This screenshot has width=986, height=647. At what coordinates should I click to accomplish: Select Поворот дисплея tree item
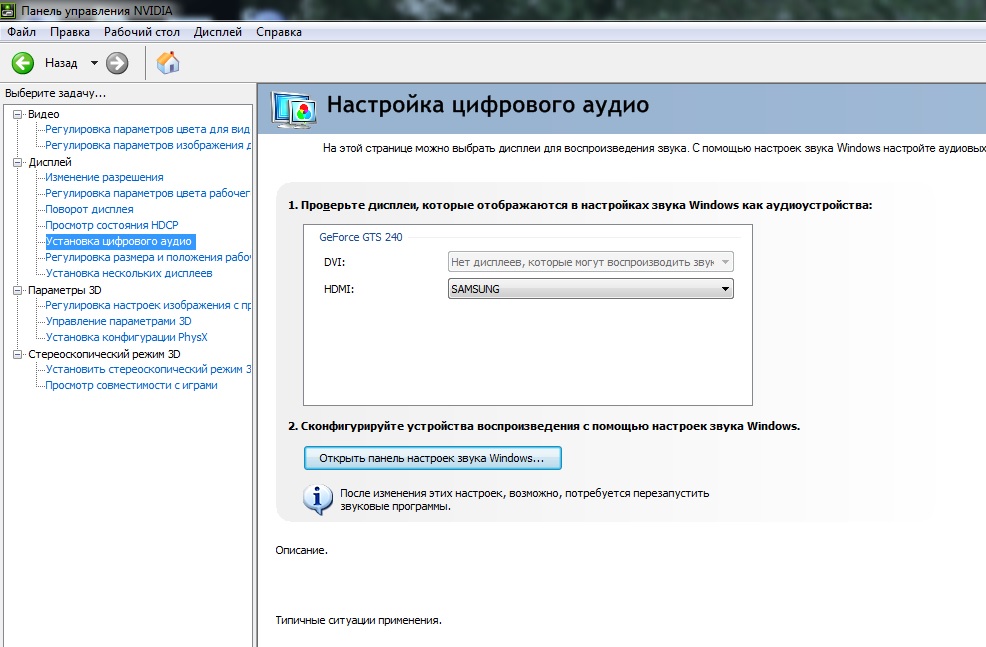(x=89, y=209)
